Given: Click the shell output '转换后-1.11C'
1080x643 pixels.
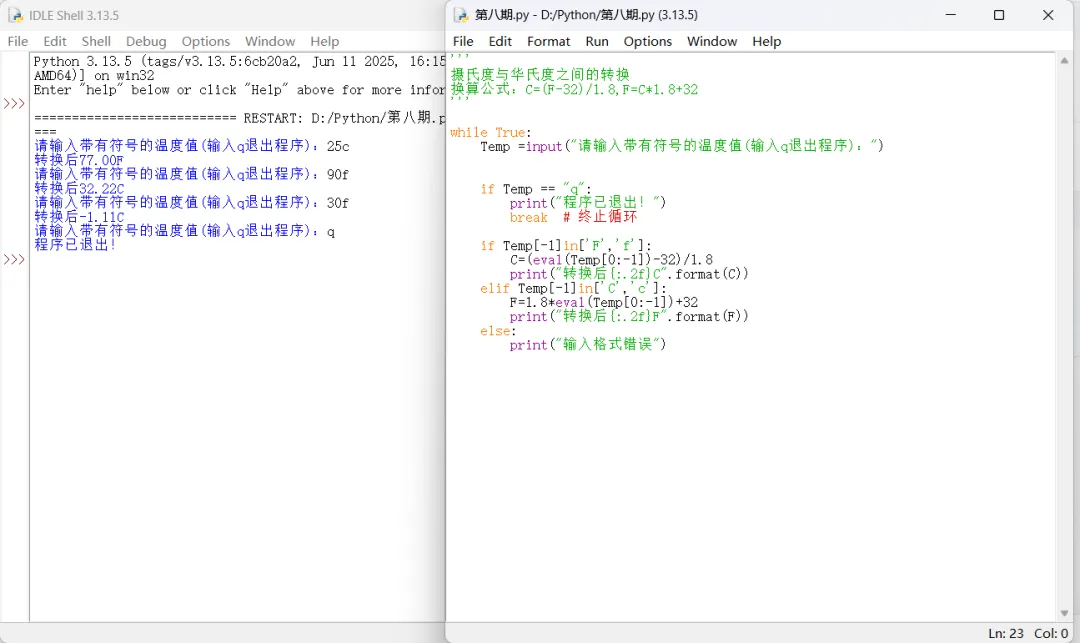Looking at the screenshot, I should [x=79, y=216].
